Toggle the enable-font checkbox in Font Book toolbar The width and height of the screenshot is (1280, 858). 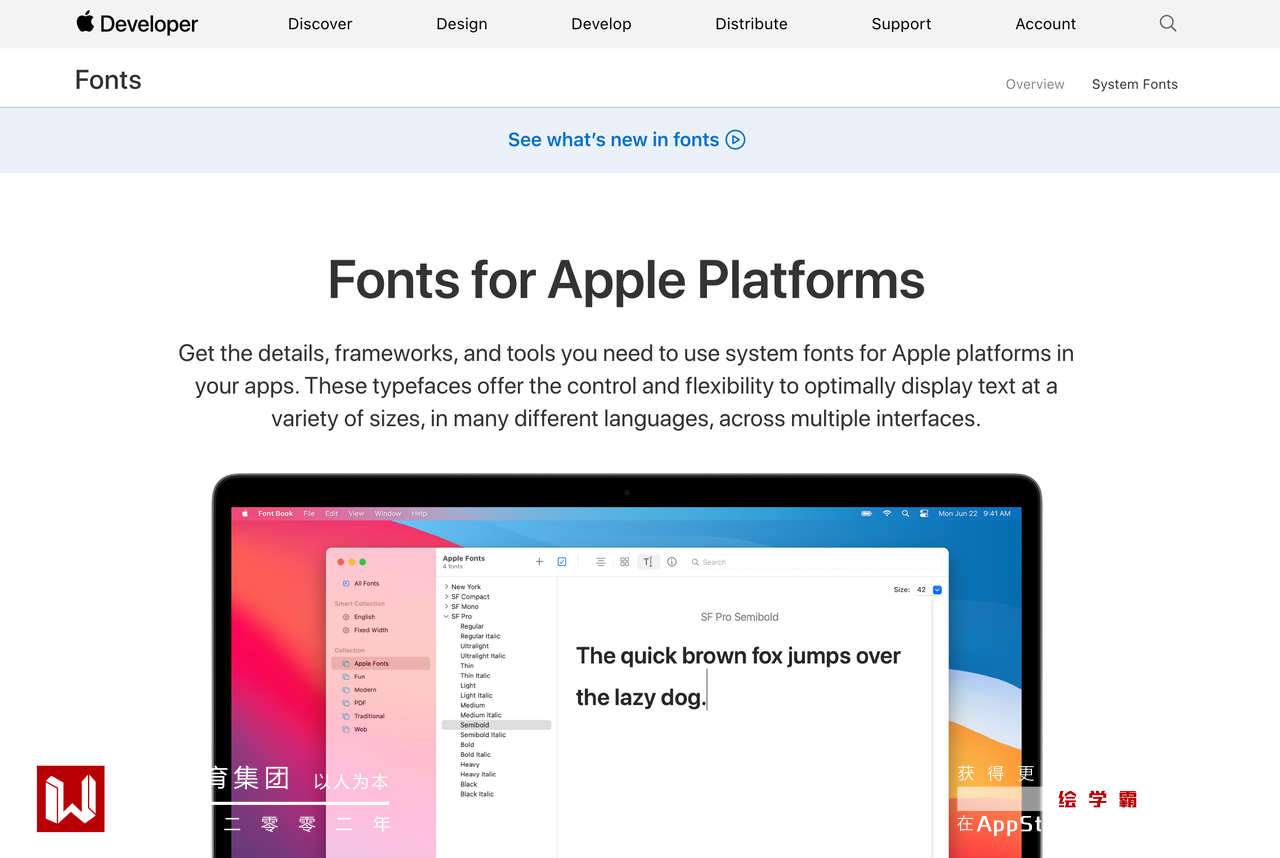pyautogui.click(x=562, y=562)
